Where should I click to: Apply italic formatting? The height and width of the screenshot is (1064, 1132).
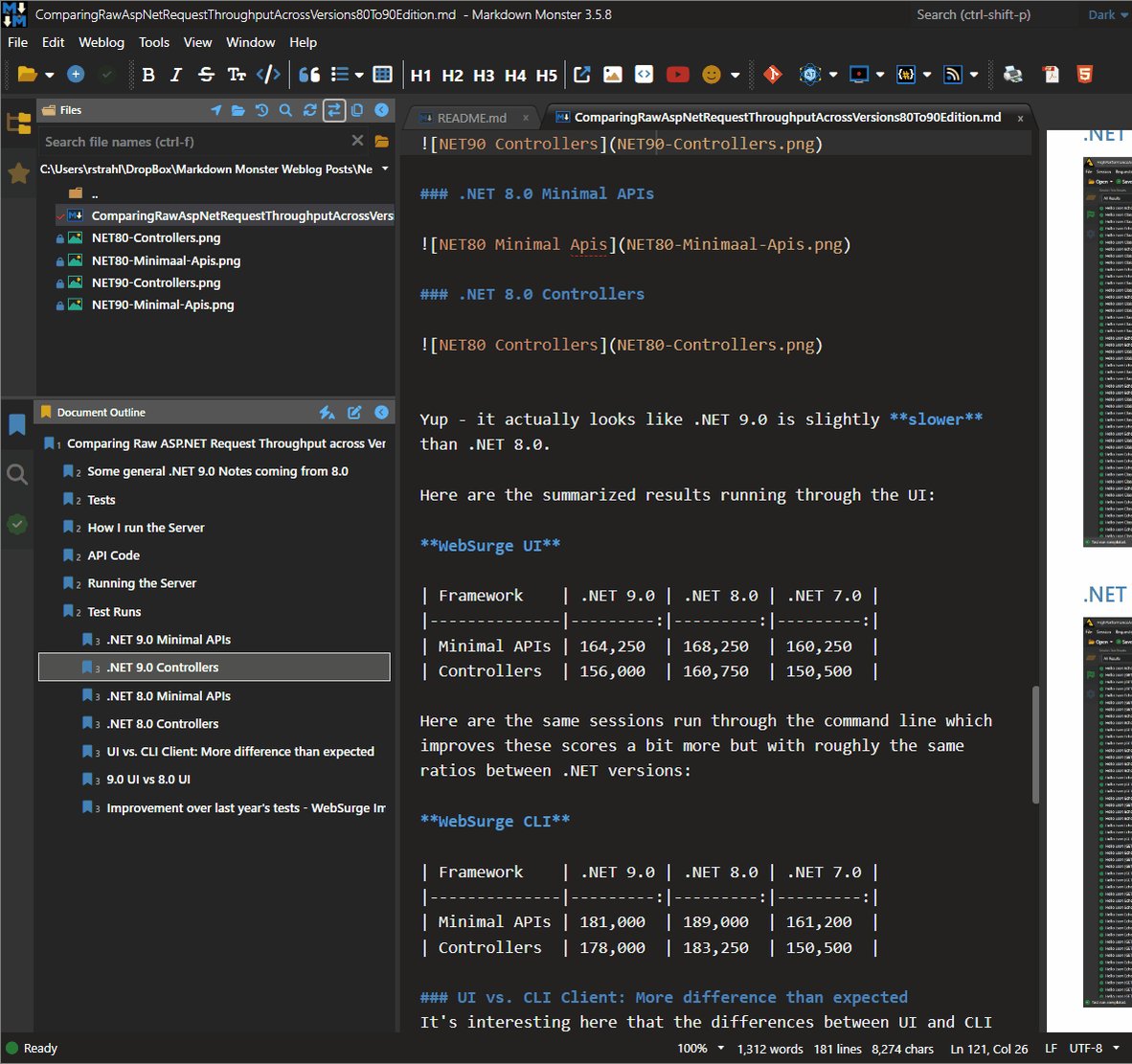[176, 75]
